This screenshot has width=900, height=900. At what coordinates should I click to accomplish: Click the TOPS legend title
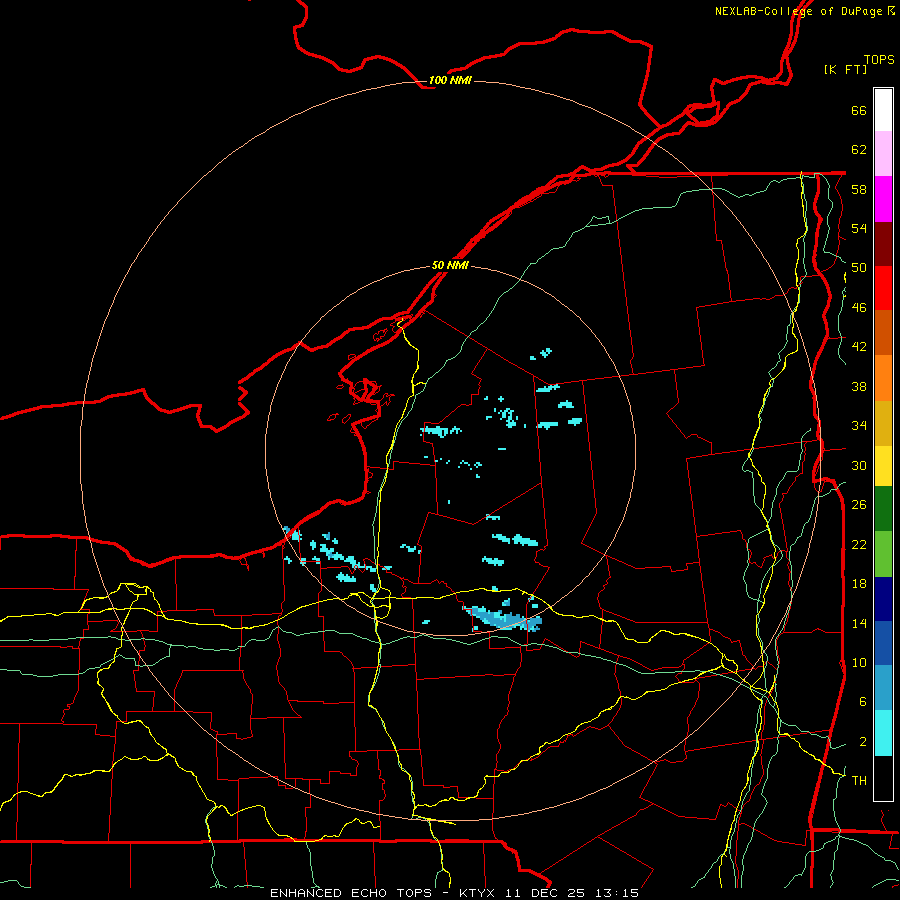click(879, 59)
